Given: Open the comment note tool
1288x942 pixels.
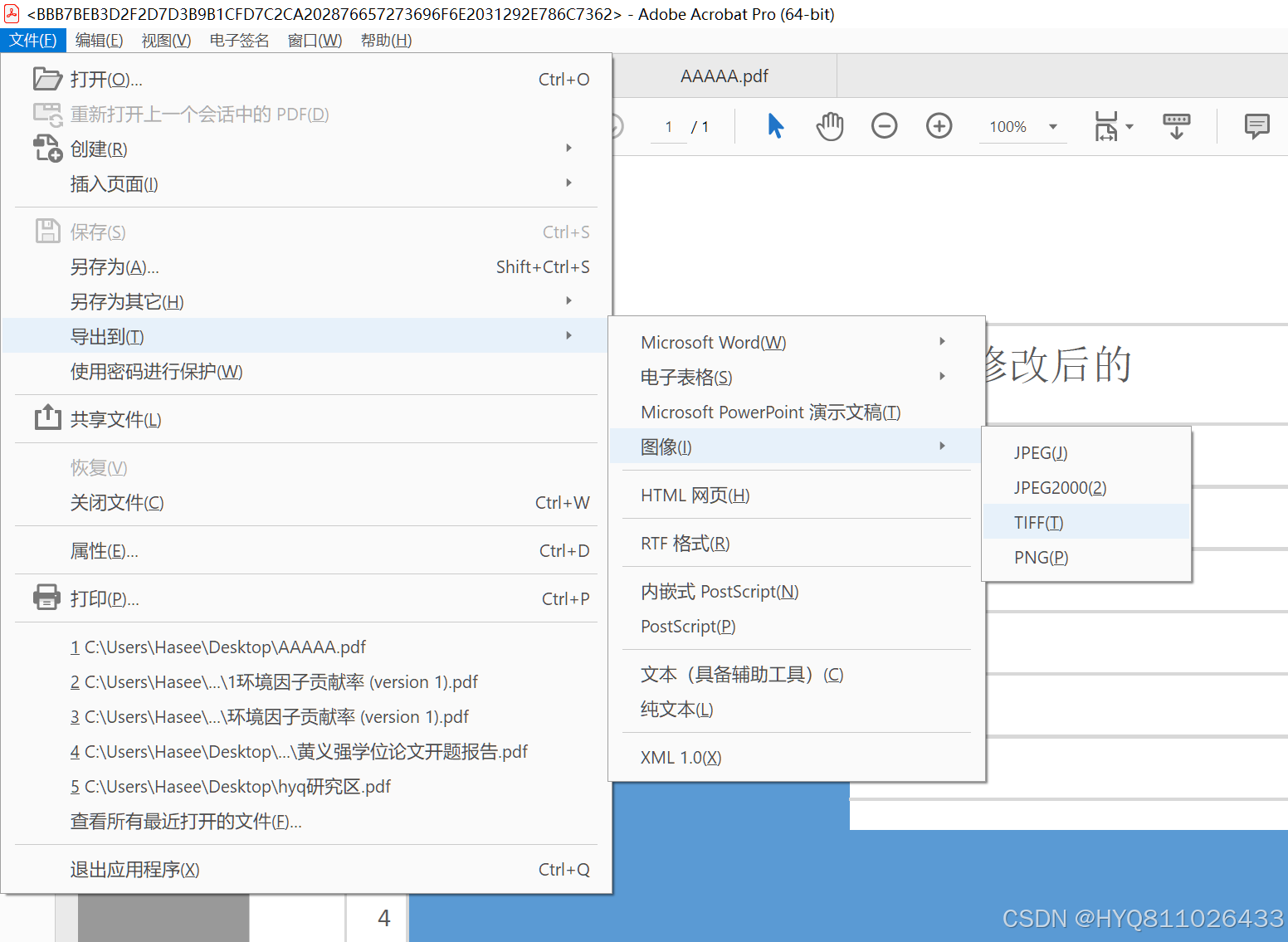Looking at the screenshot, I should click(1256, 126).
